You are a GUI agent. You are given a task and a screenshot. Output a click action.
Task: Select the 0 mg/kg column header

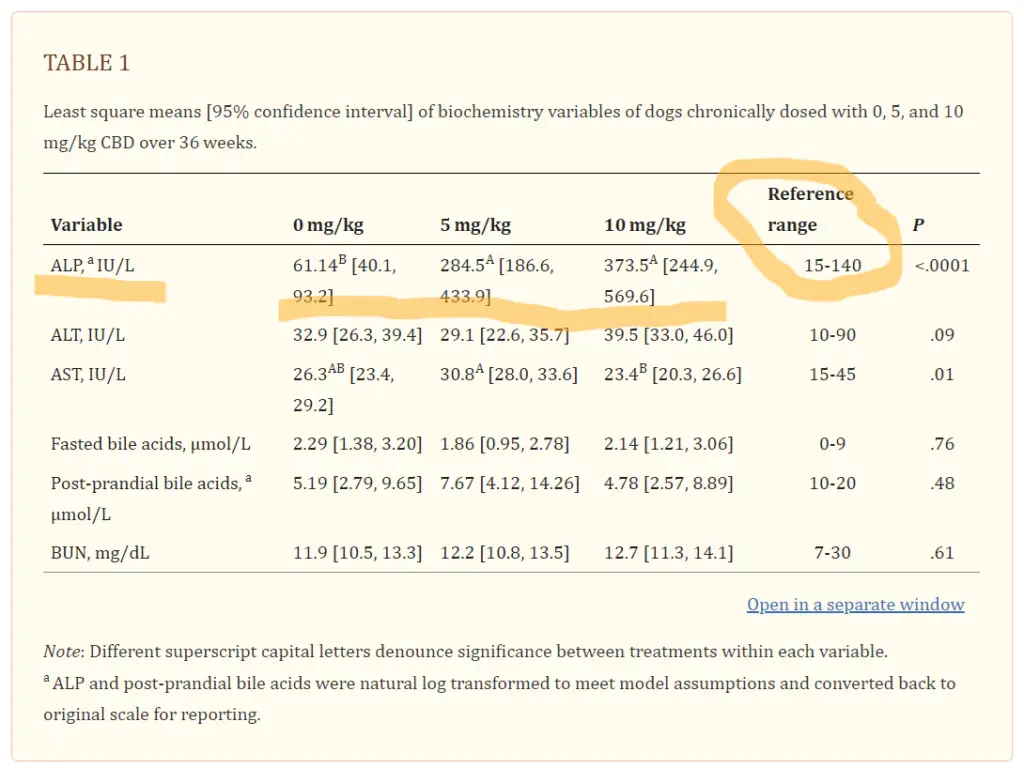coord(327,225)
